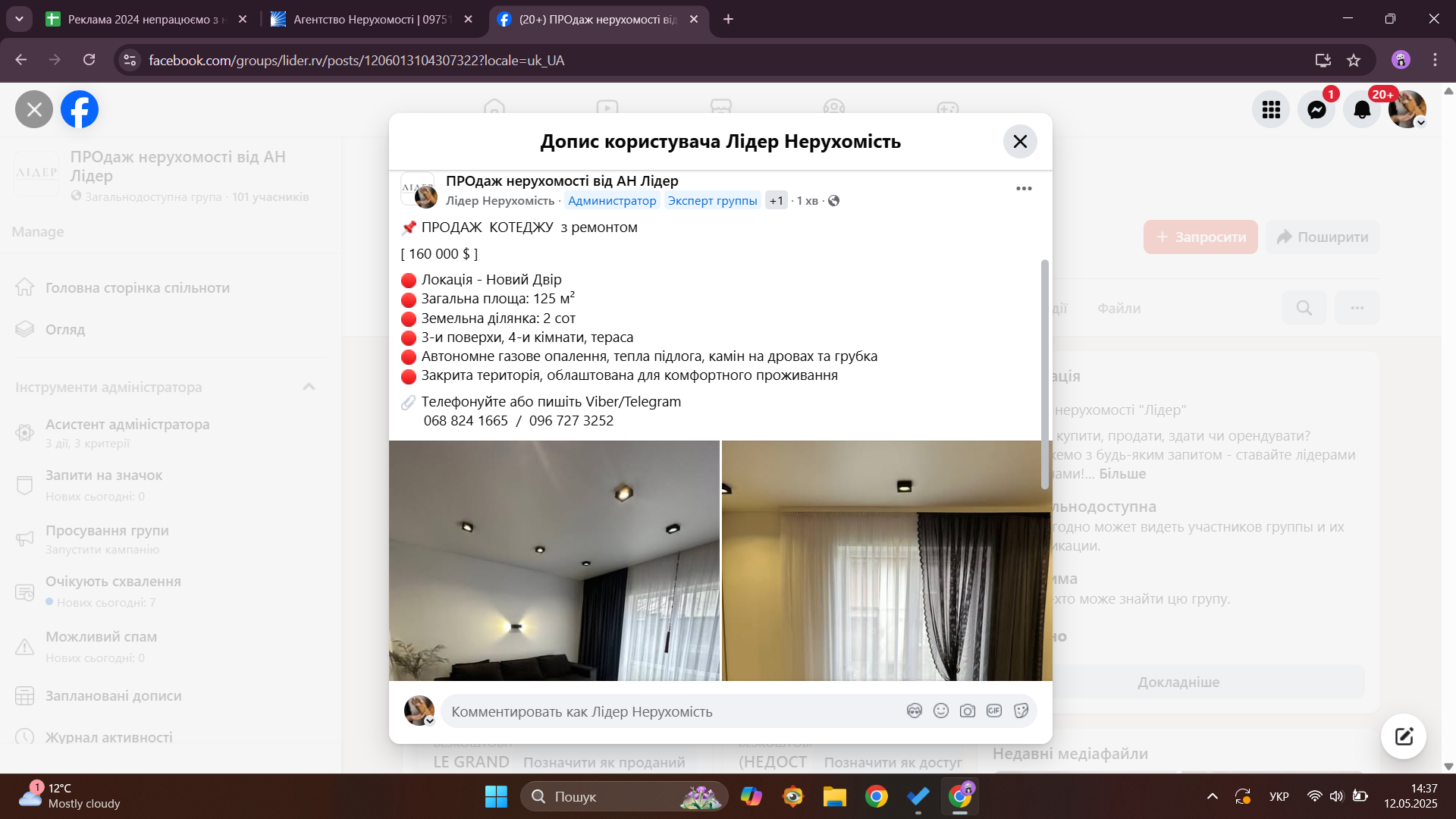Insert a GIF in the comment
This screenshot has width=1456, height=819.
pyautogui.click(x=994, y=711)
